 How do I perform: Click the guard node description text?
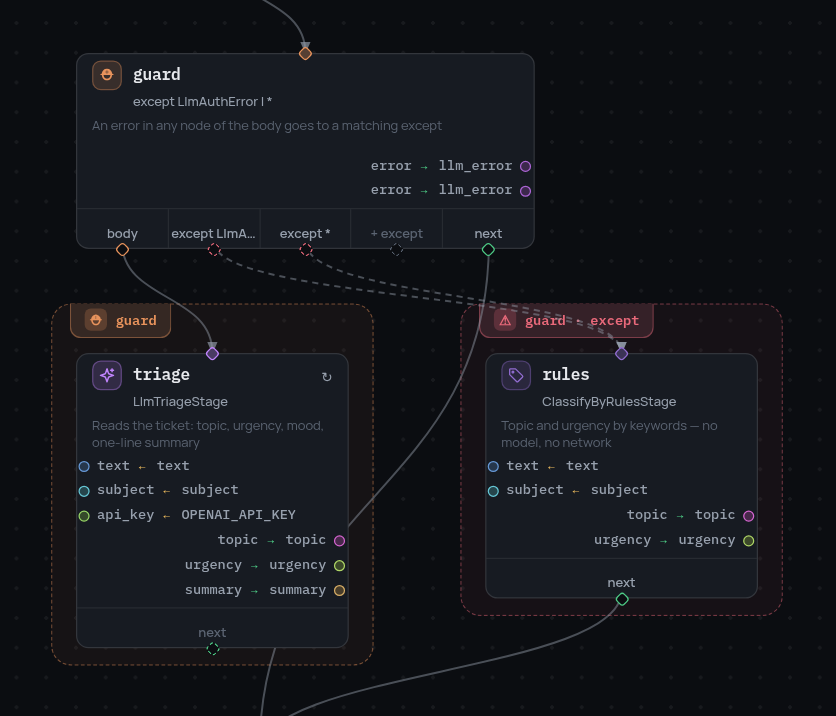pos(267,126)
